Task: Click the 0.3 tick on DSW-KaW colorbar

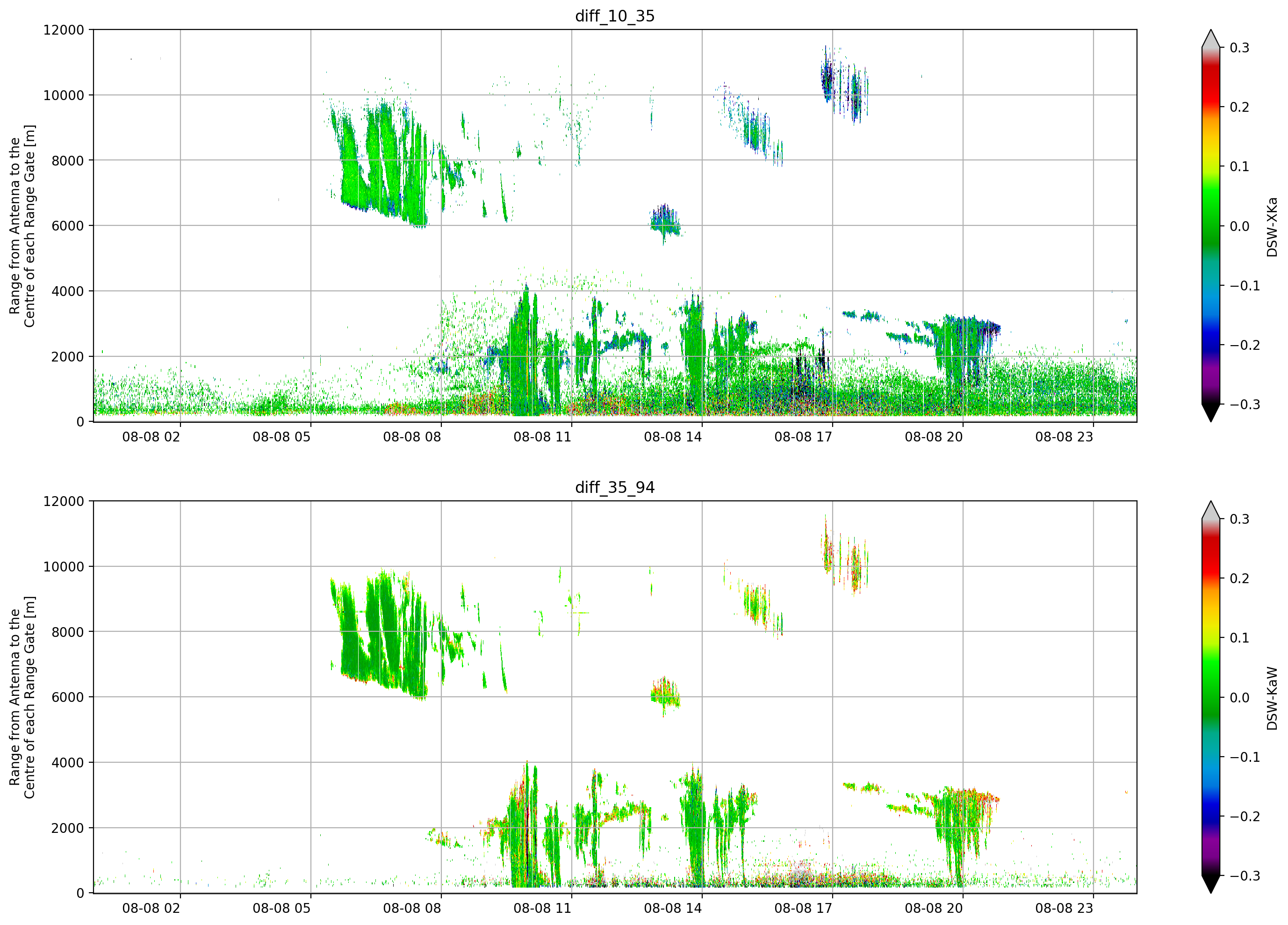Action: pyautogui.click(x=1240, y=519)
